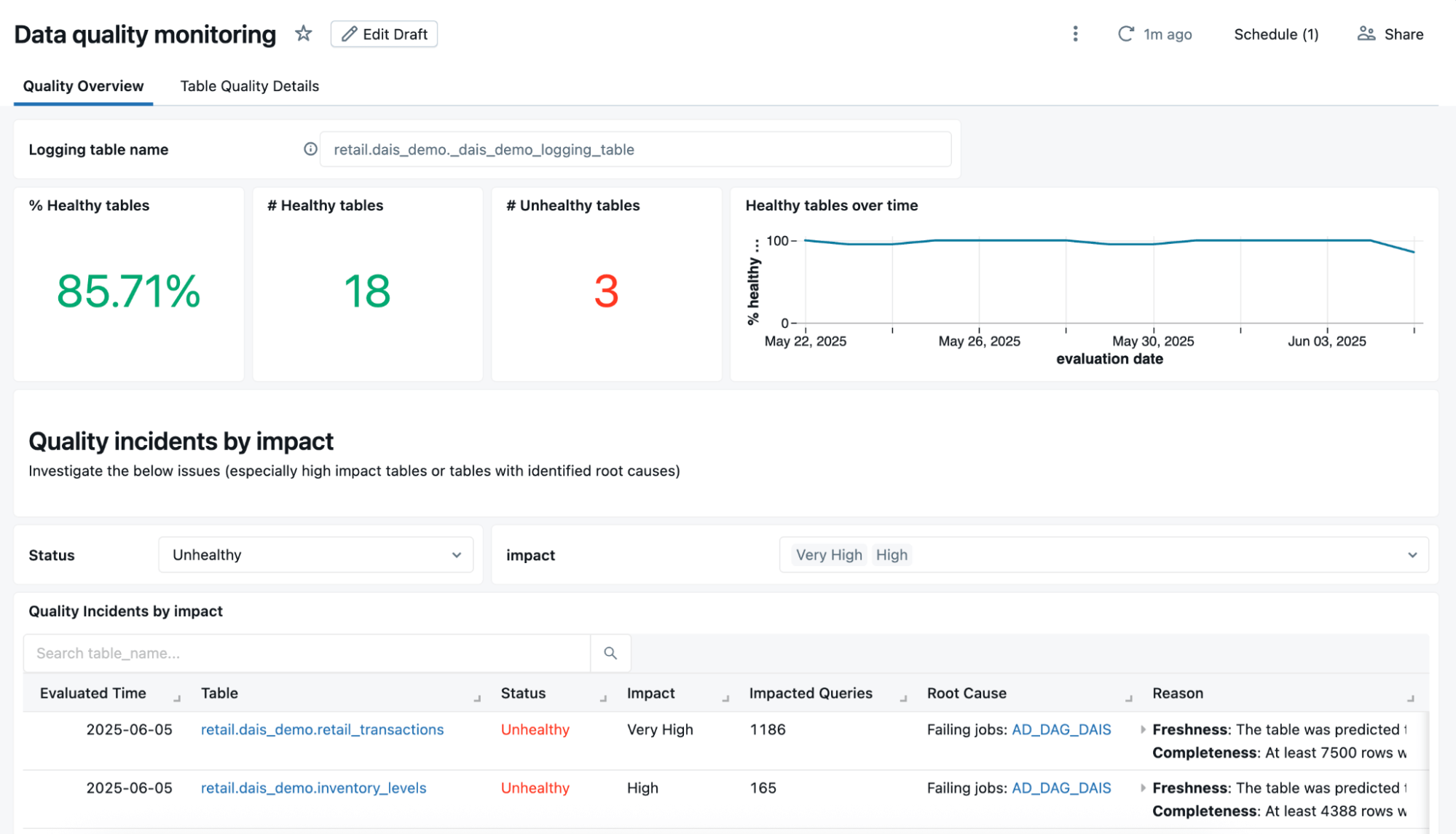Star the Data quality monitoring dashboard
Image resolution: width=1456 pixels, height=834 pixels.
click(304, 34)
